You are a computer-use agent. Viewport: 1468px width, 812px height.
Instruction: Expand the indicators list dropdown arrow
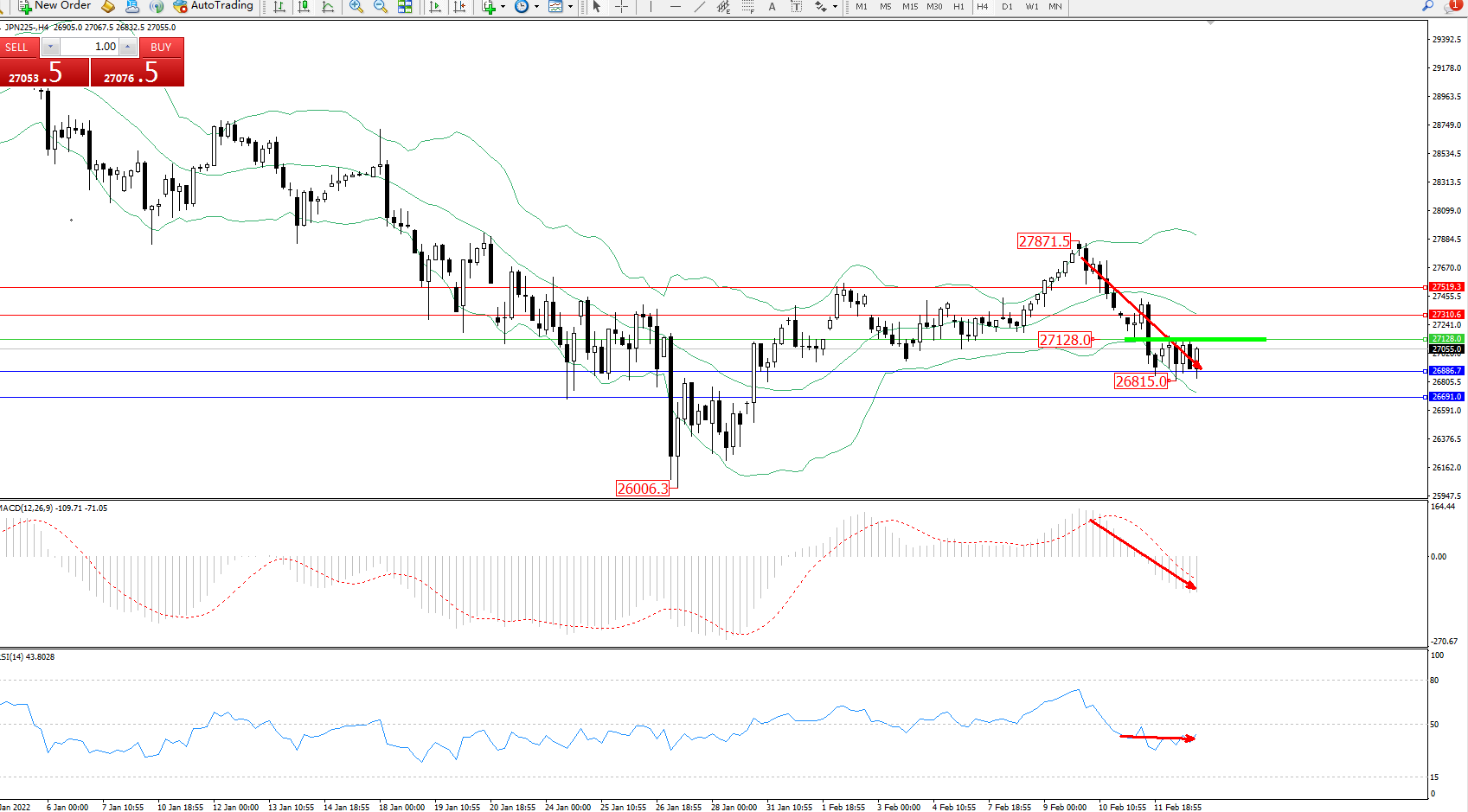point(503,7)
